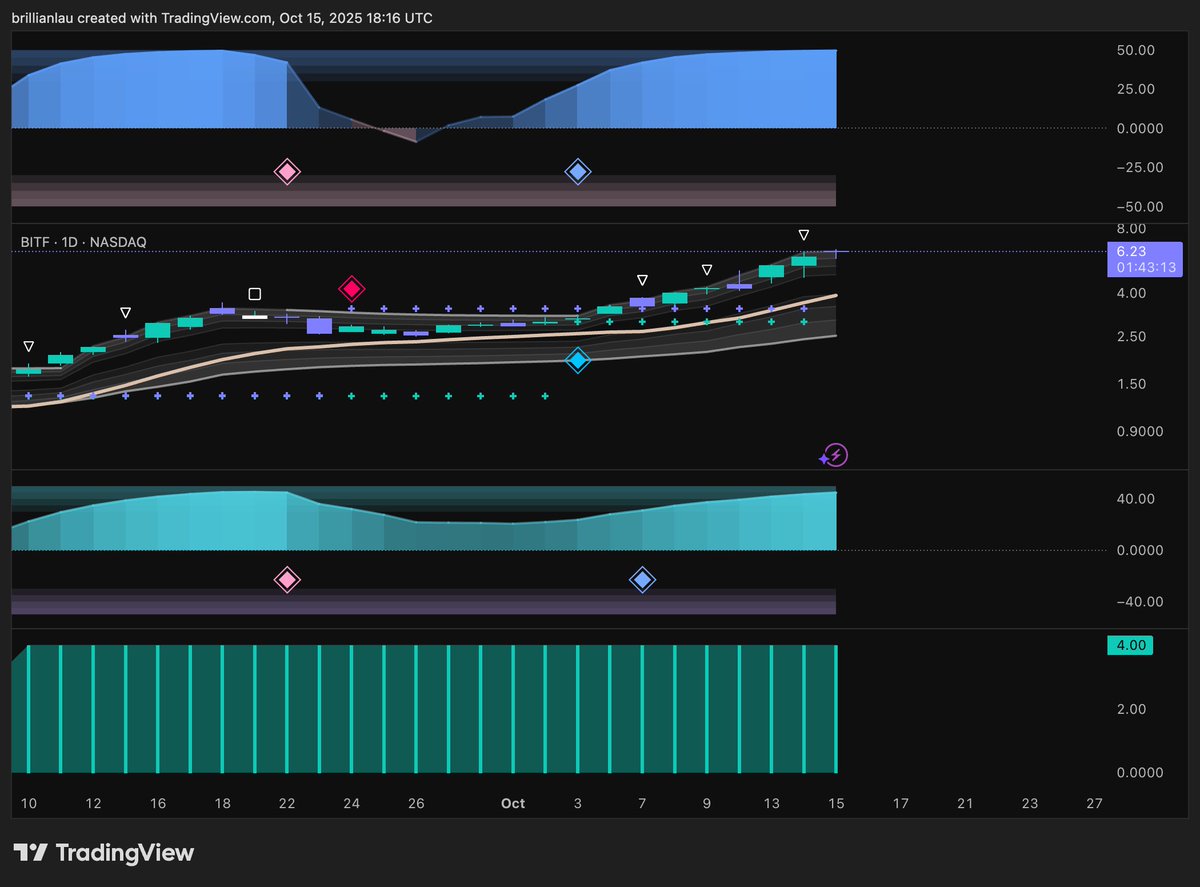Viewport: 1200px width, 887px height.
Task: Click the pink diamond in the lower oscillator pane
Action: point(287,579)
